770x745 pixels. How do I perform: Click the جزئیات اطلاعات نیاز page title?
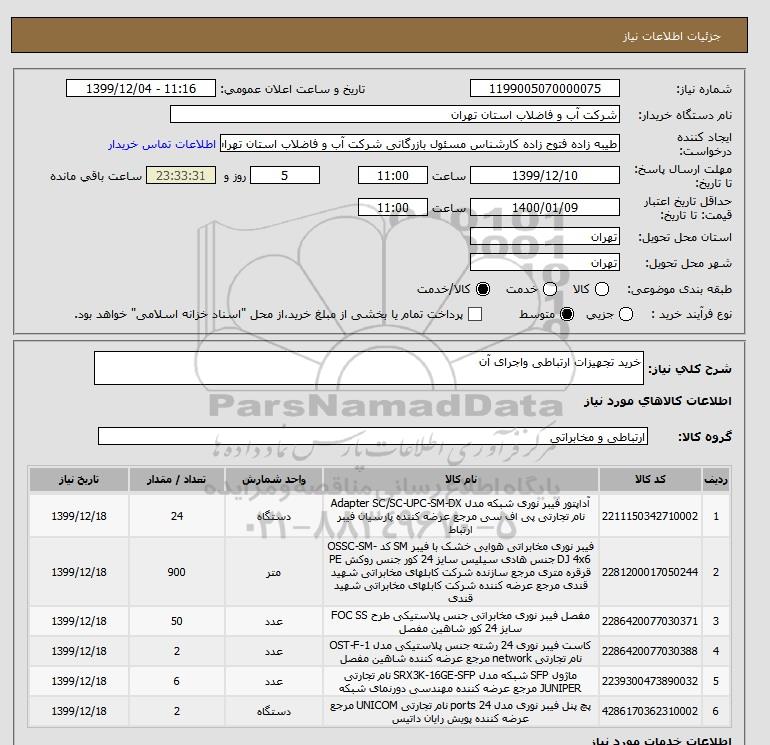[671, 36]
